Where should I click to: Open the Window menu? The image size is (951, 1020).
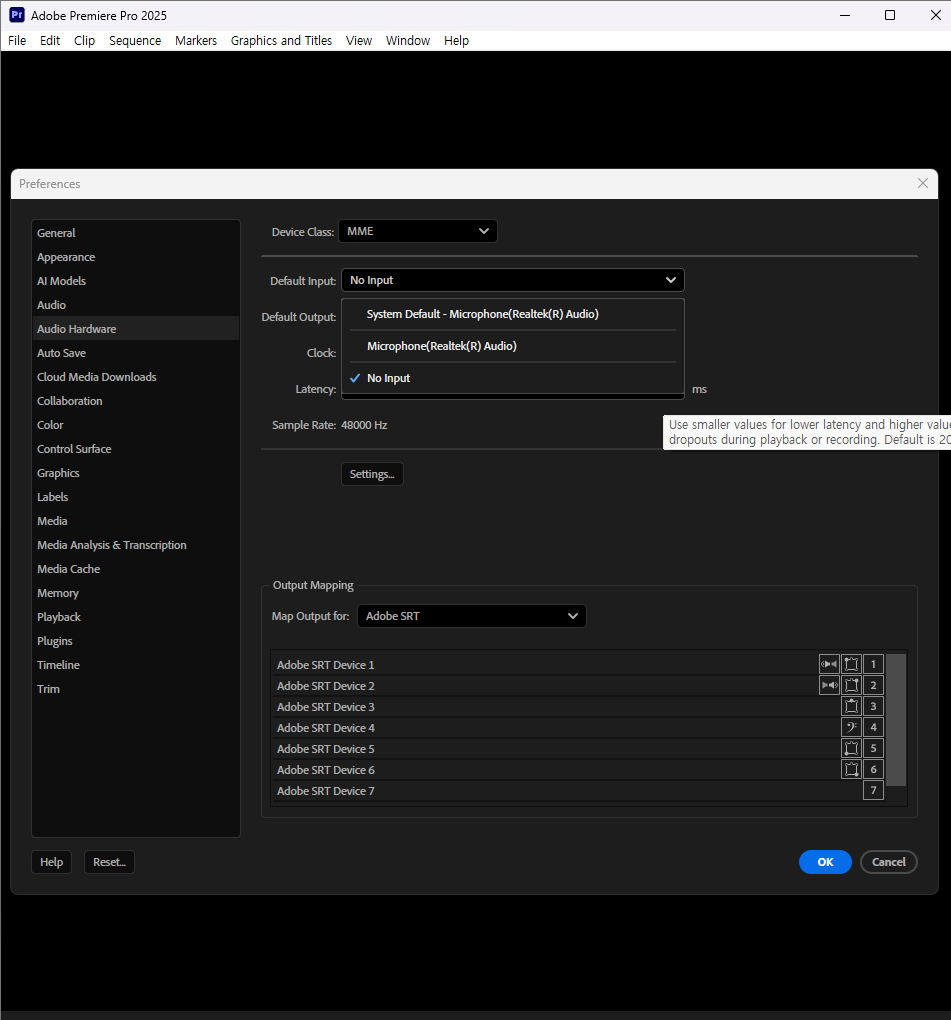[x=408, y=40]
